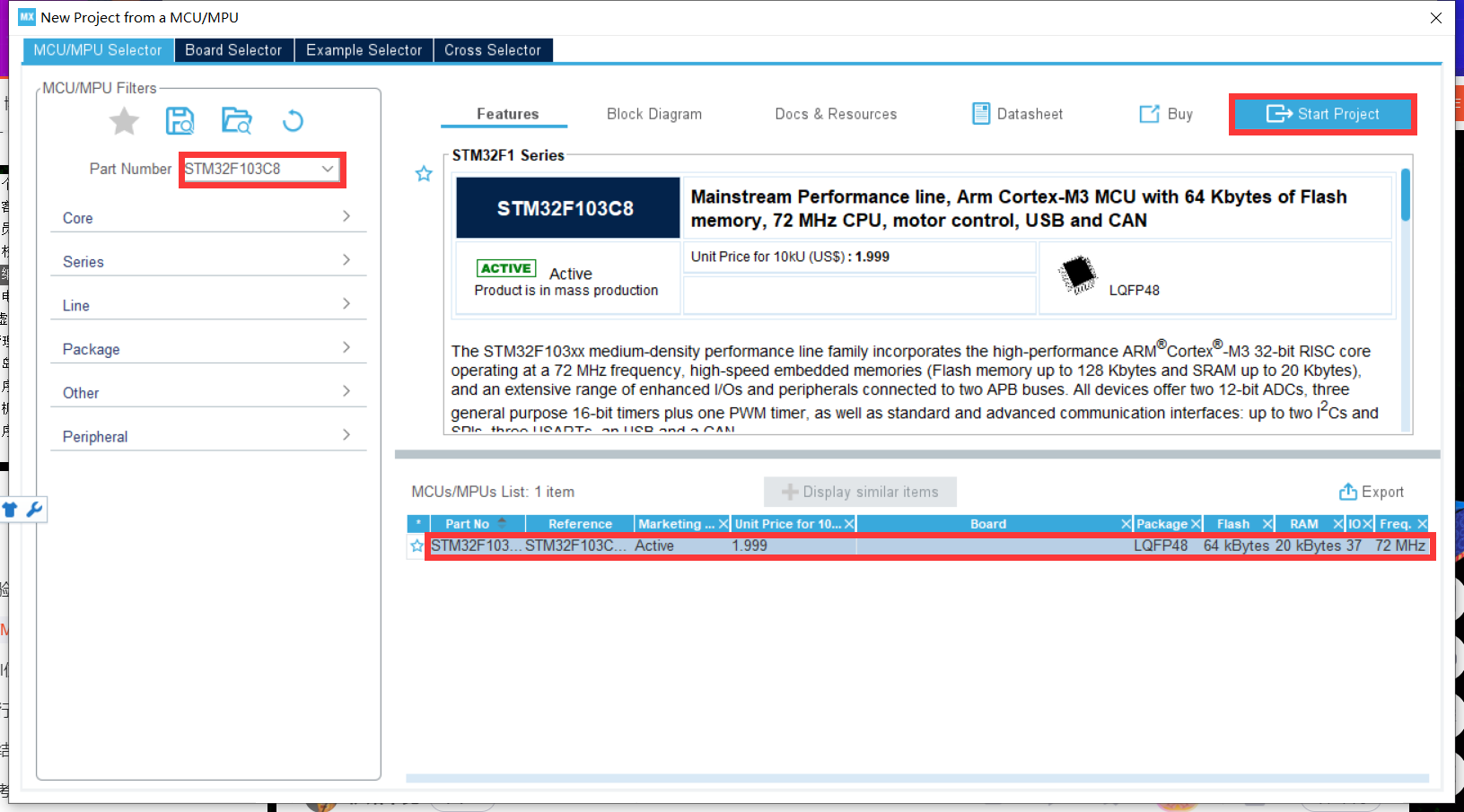The height and width of the screenshot is (812, 1464).
Task: Click LQFP48 package cell in list
Action: (1160, 546)
